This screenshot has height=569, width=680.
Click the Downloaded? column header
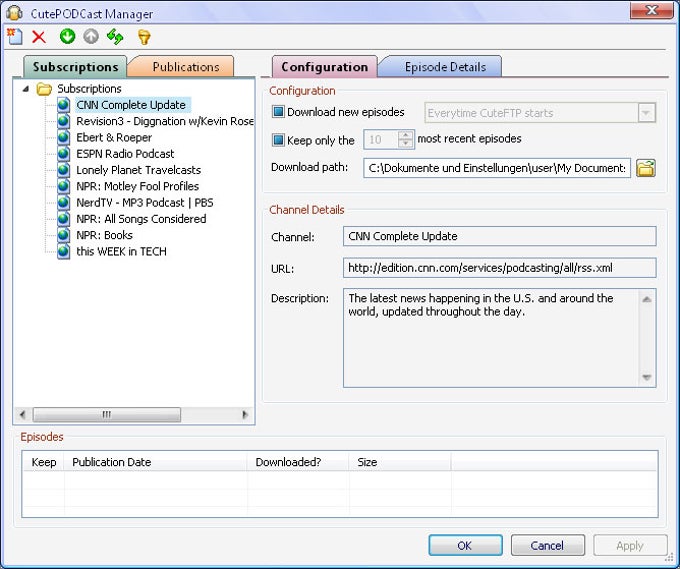pos(298,462)
